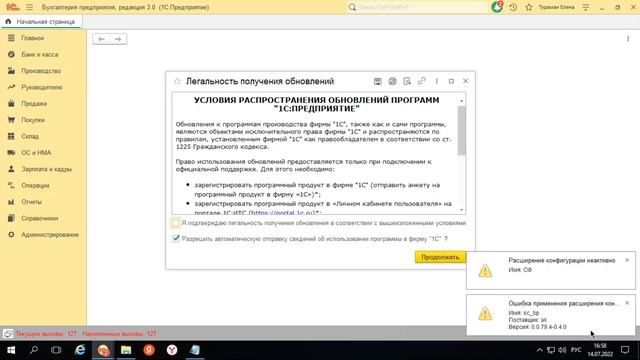Screen dimensions: 640x360
Task: Click scroll-down arrow of the conditions text
Action: pyautogui.click(x=462, y=210)
